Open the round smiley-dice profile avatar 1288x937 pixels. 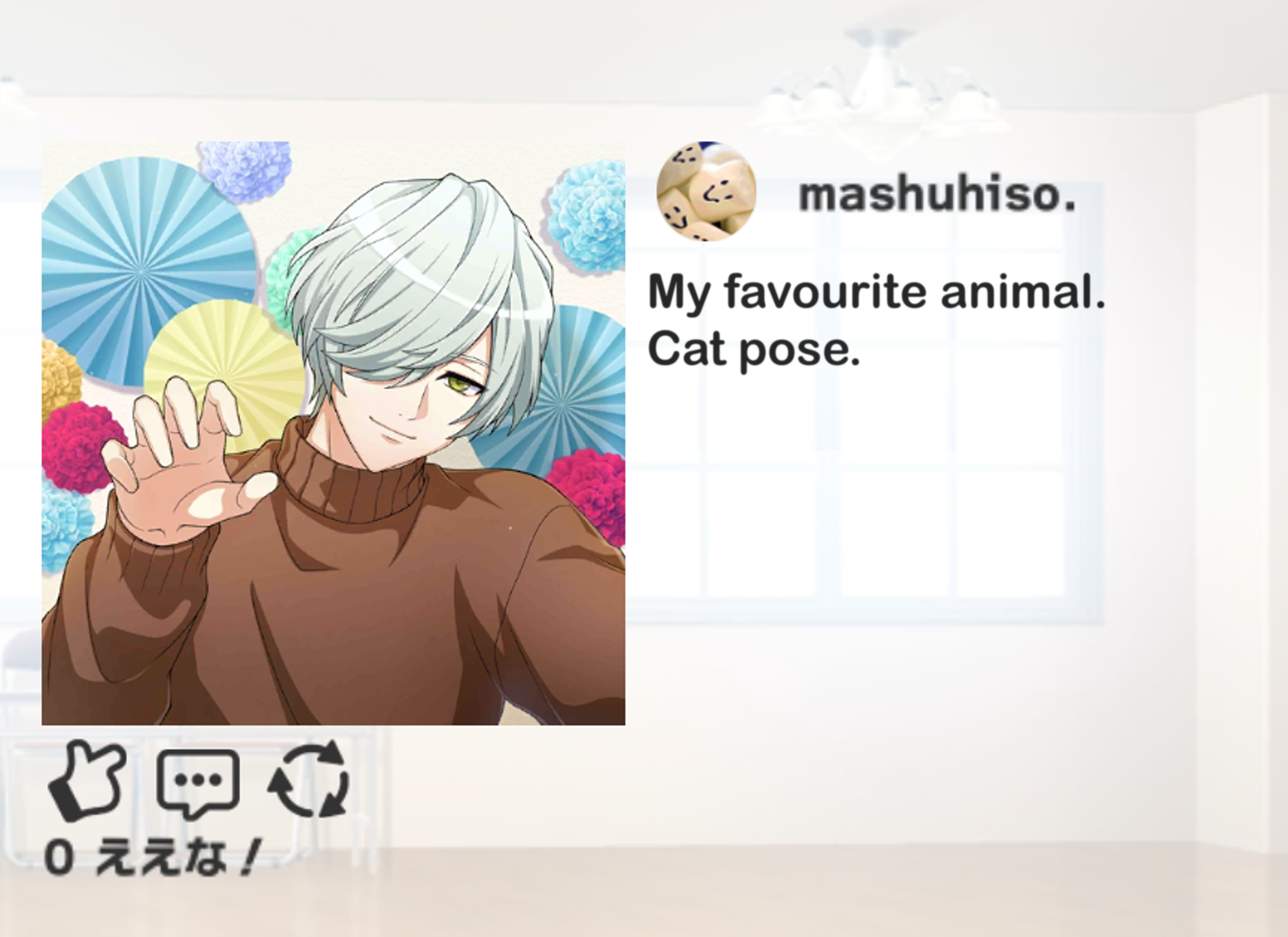[x=706, y=191]
